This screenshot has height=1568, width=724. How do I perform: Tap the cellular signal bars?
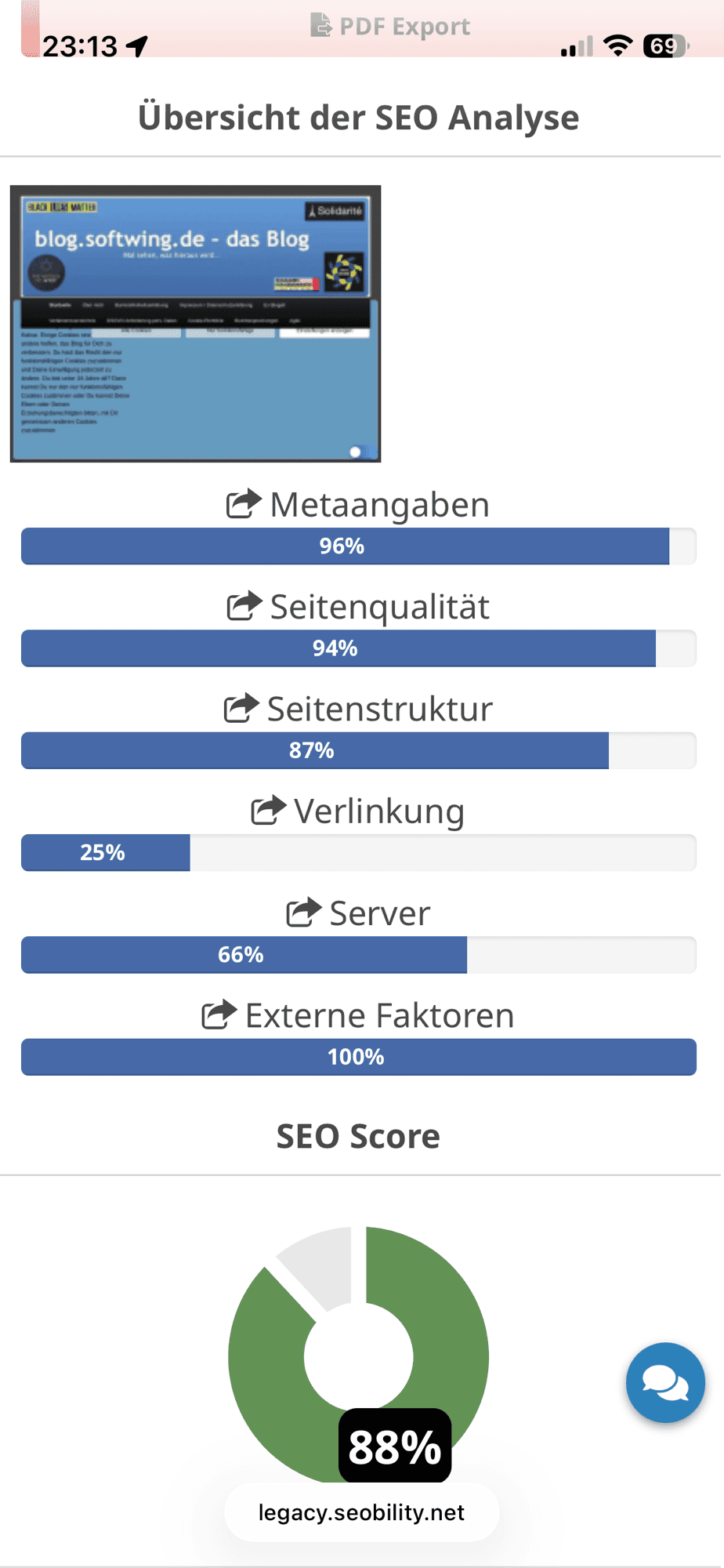(574, 45)
